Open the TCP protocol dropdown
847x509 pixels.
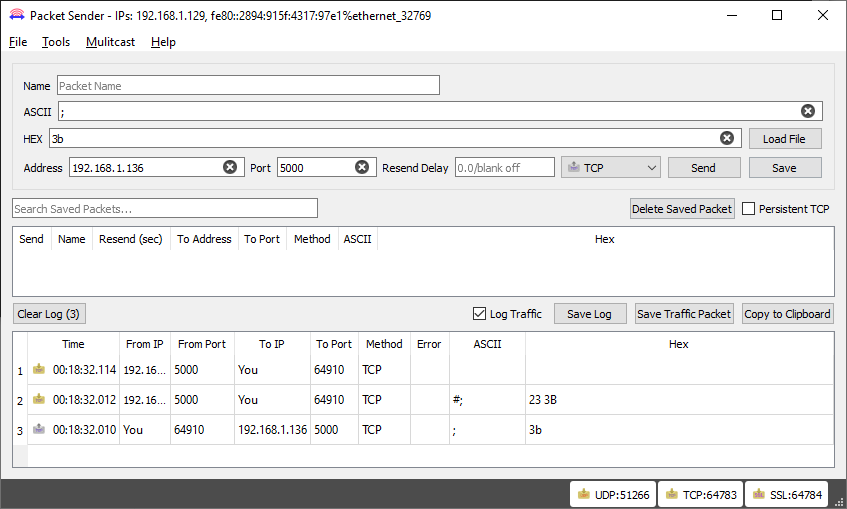(x=611, y=168)
